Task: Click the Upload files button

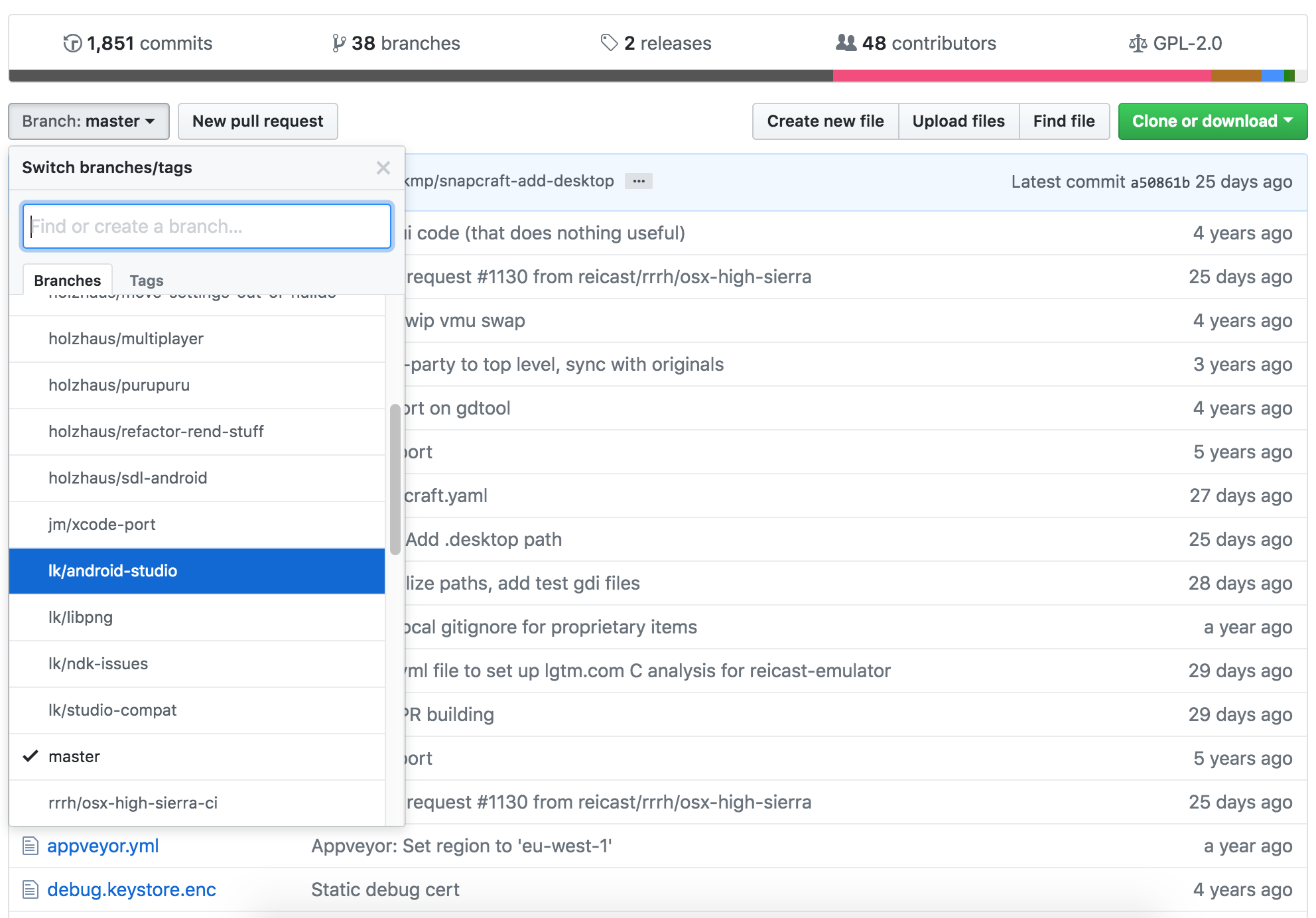Action: [958, 121]
